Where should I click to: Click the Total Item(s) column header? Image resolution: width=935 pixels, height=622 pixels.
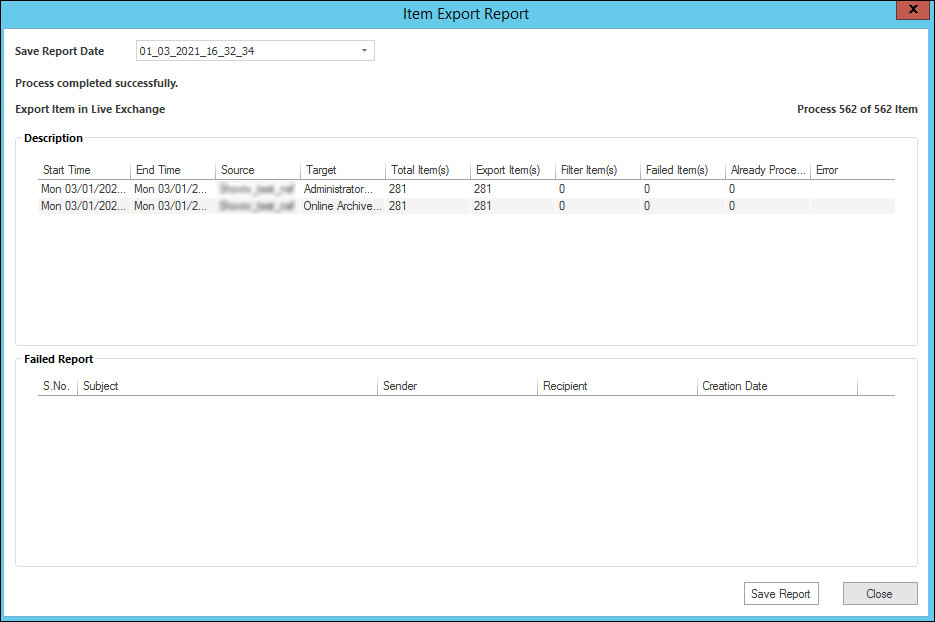point(428,170)
